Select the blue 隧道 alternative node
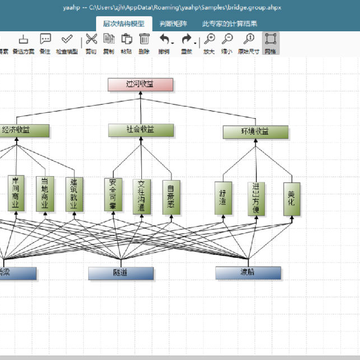360x360 pixels. point(121,273)
